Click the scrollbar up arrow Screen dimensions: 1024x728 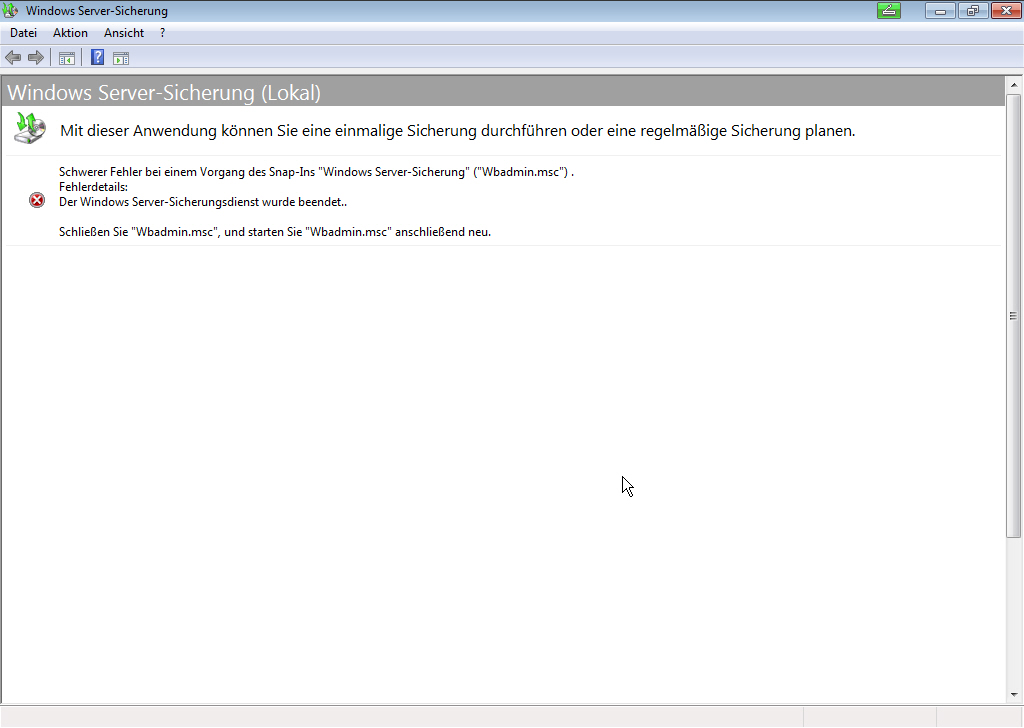[x=1014, y=85]
